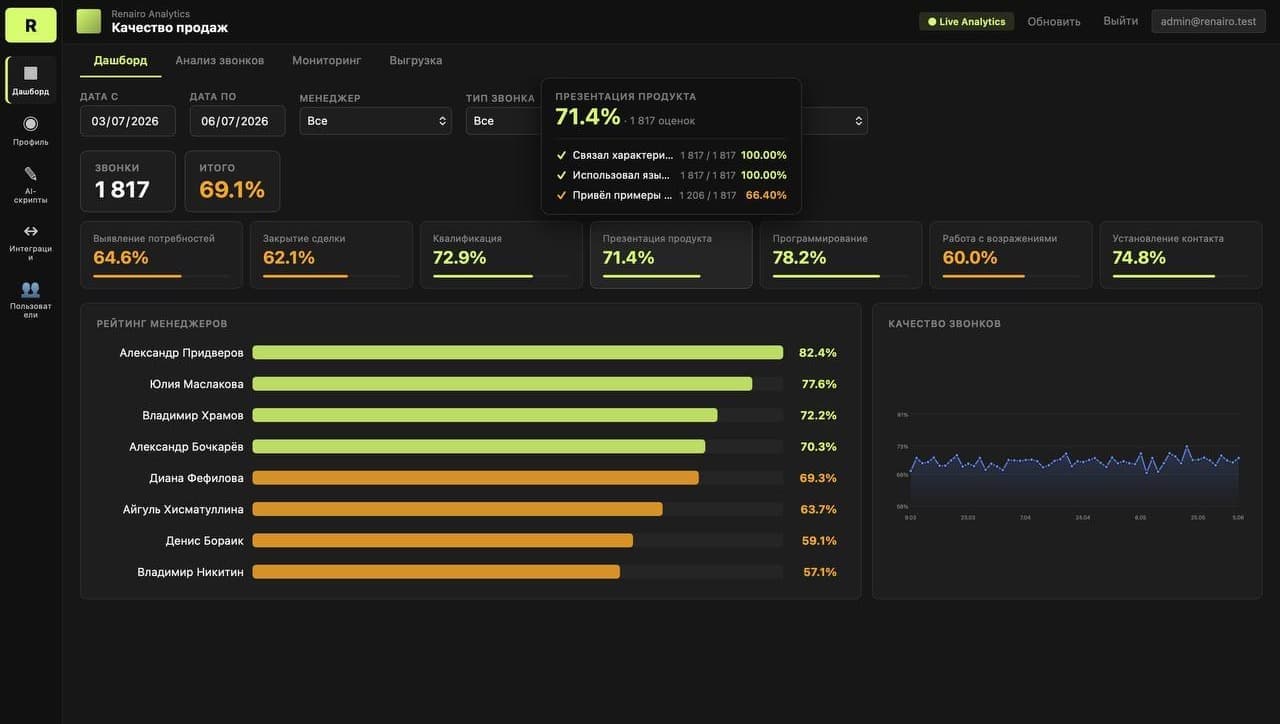Click Айгуль Хисматуллина in manager rating
Image resolution: width=1280 pixels, height=724 pixels.
click(x=183, y=509)
